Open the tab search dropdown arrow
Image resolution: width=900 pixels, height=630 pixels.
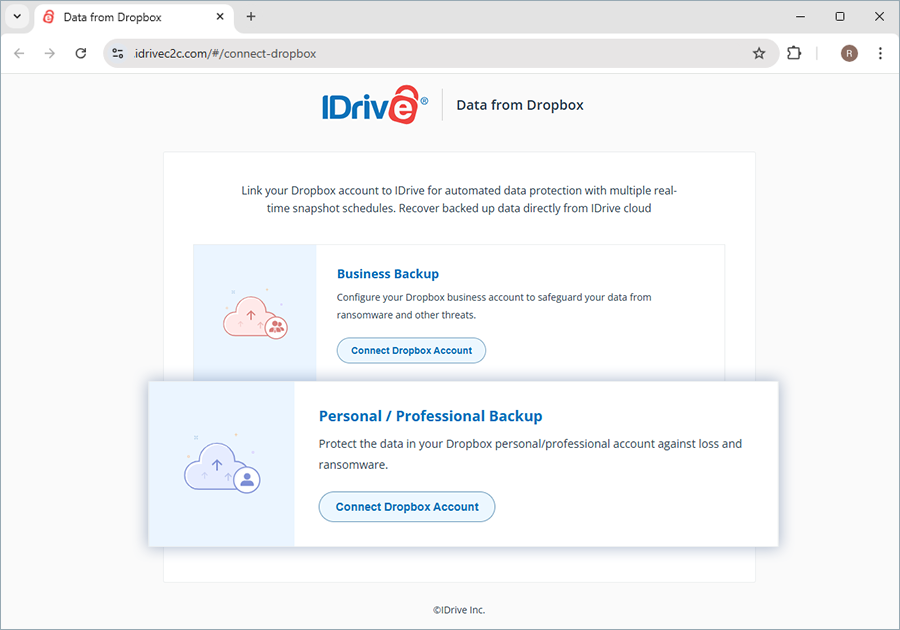tap(17, 17)
